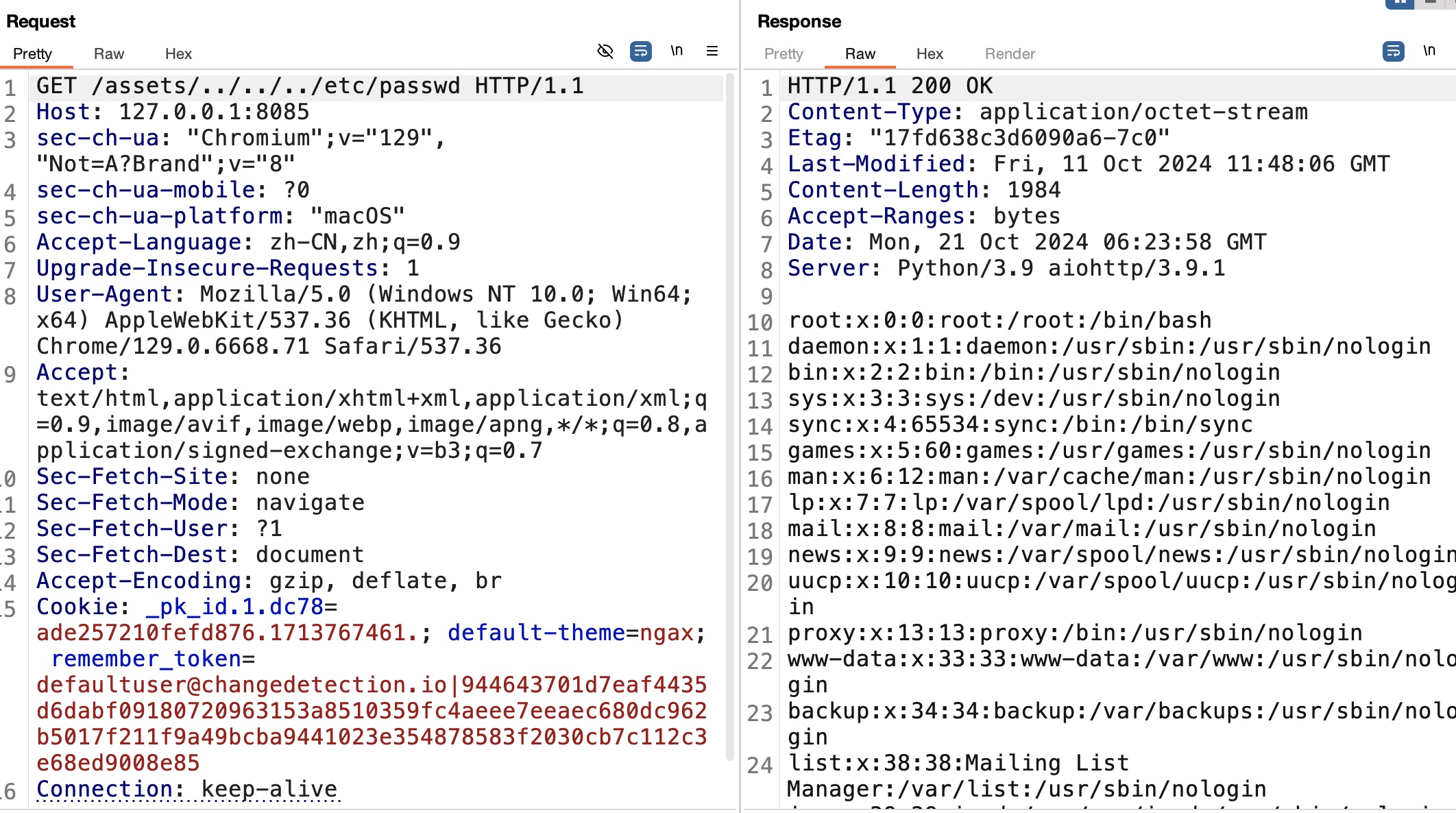Open Response Pretty tab
Screen dimensions: 1456x813
(783, 54)
